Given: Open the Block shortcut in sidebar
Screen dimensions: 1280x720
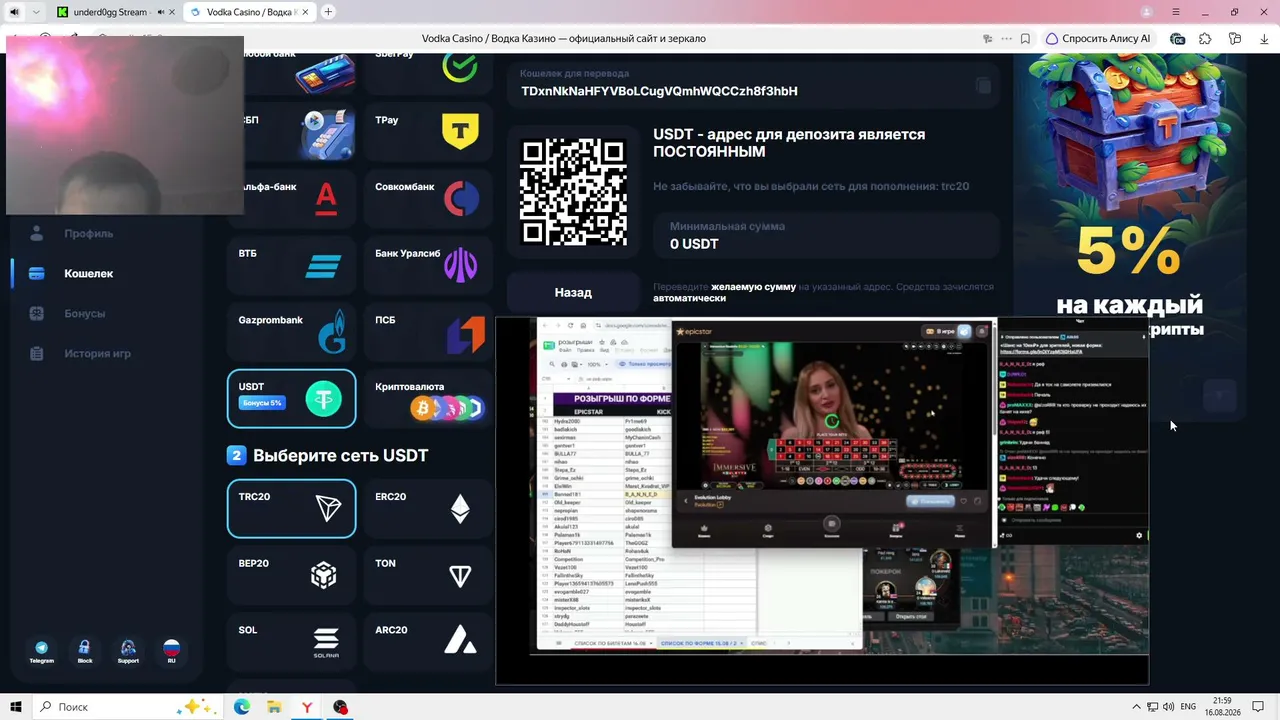Looking at the screenshot, I should 84,652.
